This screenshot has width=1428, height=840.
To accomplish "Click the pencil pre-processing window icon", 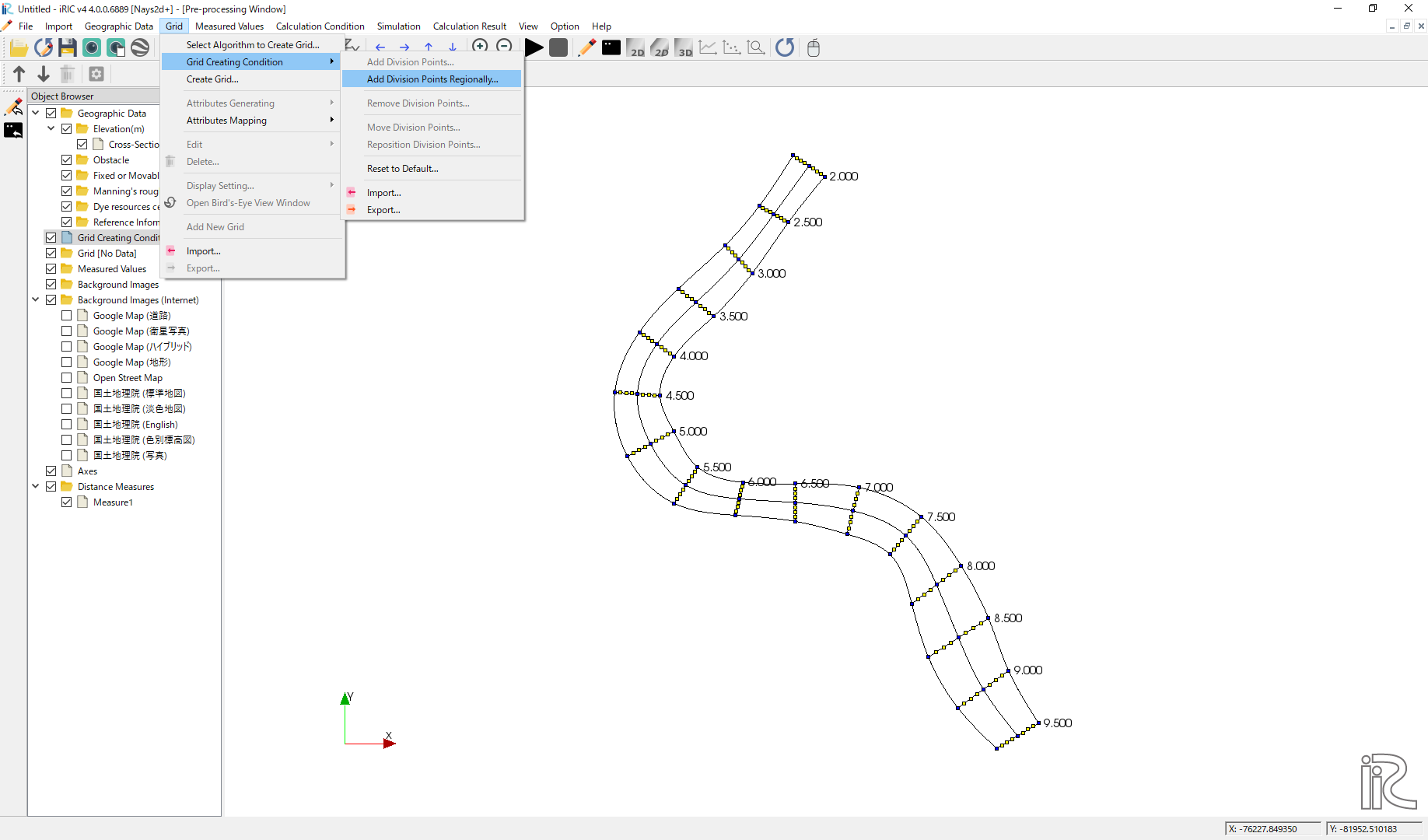I will click(x=587, y=47).
